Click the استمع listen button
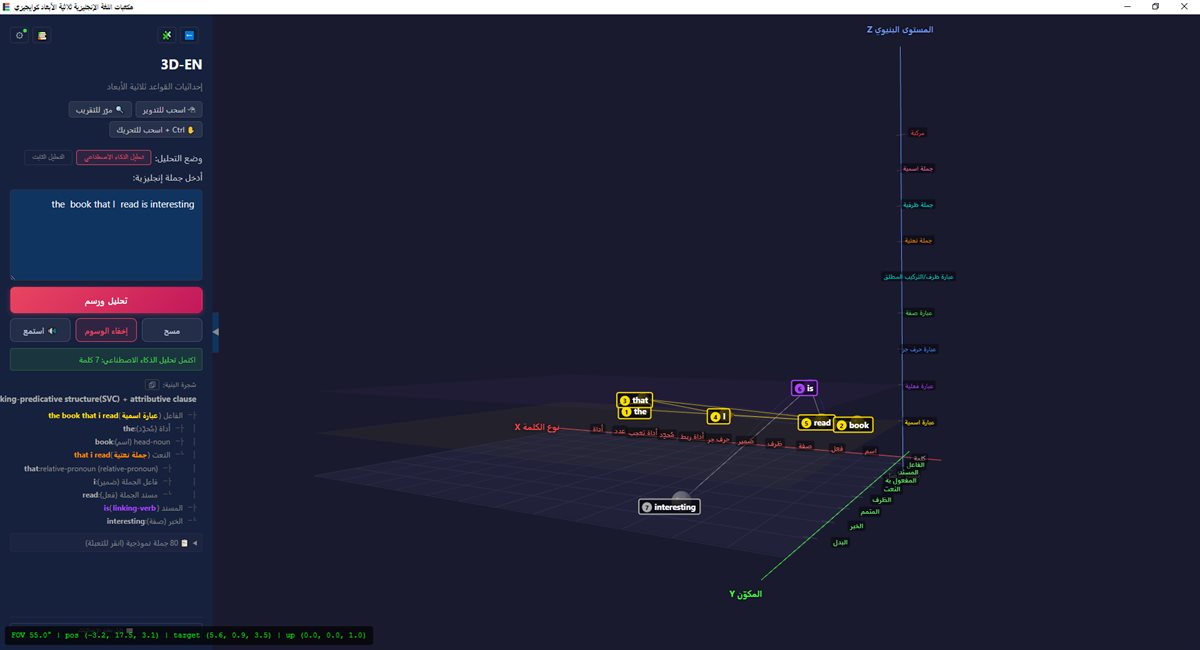 coord(40,330)
